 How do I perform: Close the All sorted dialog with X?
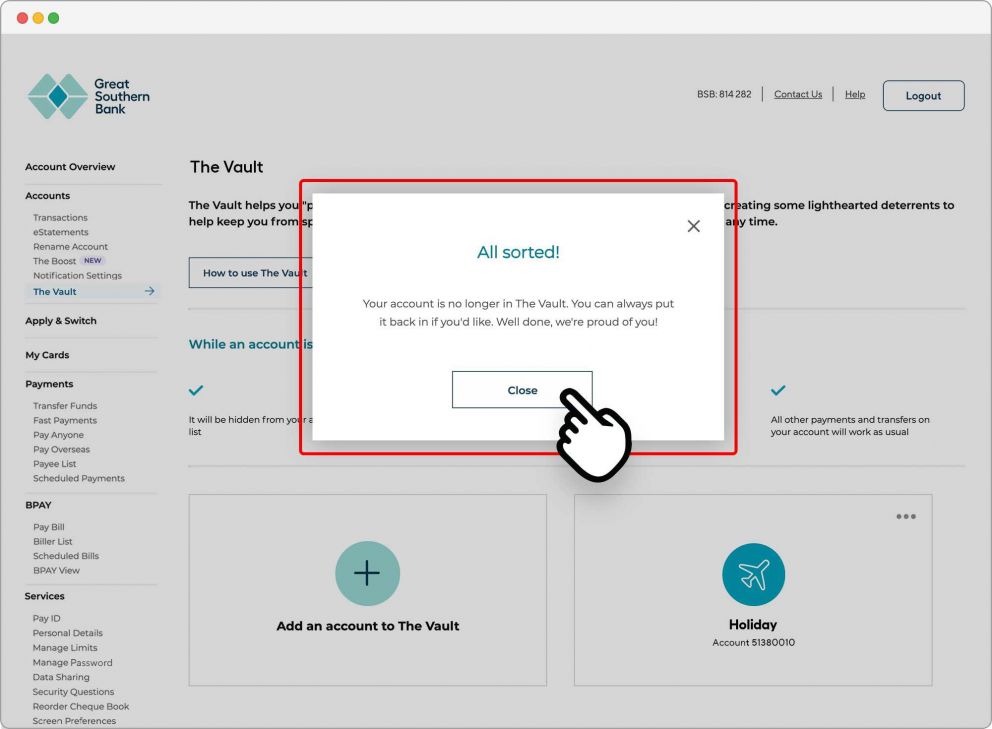(x=693, y=226)
